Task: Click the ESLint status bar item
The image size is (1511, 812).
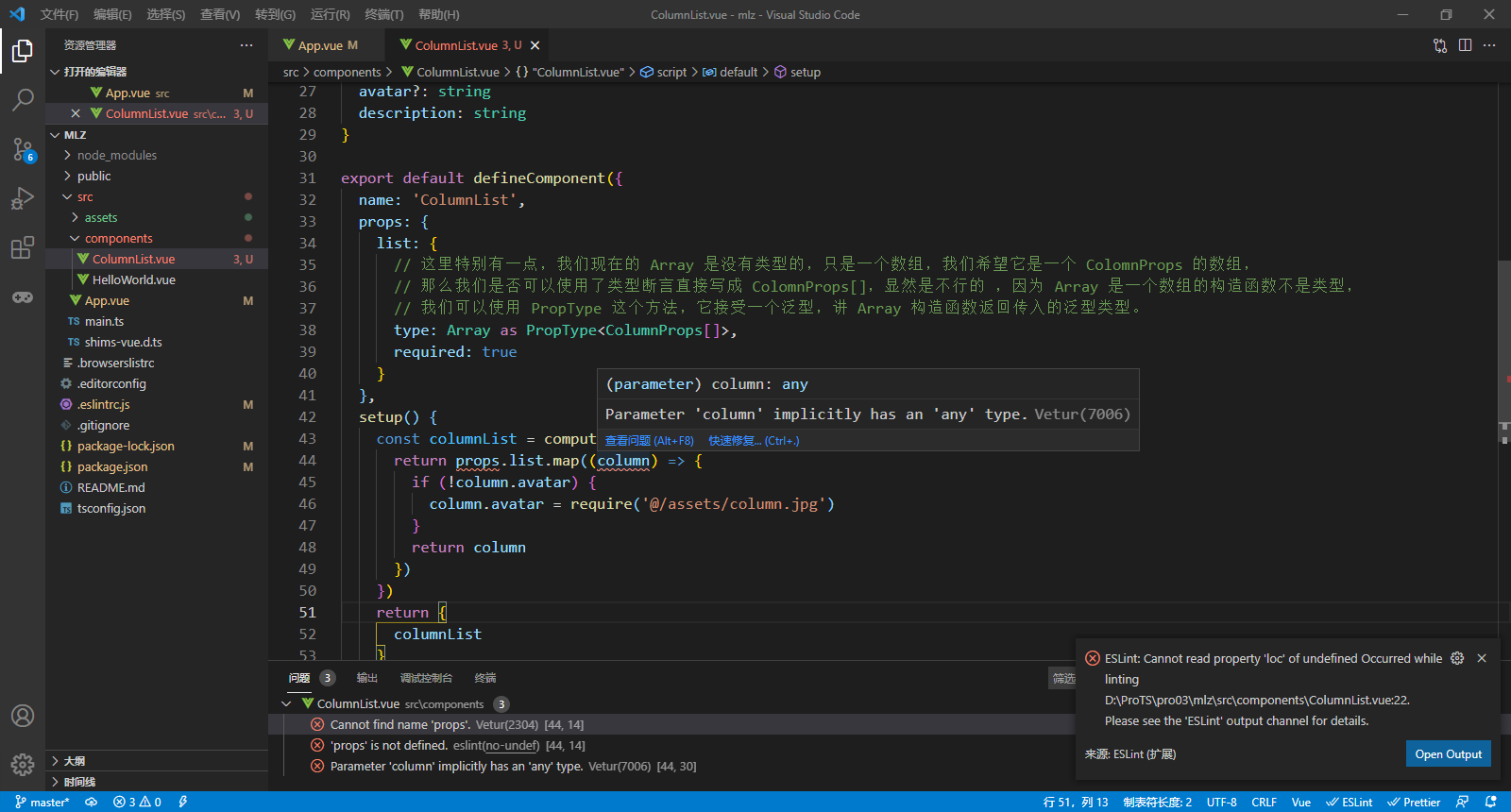Action: tap(1350, 802)
